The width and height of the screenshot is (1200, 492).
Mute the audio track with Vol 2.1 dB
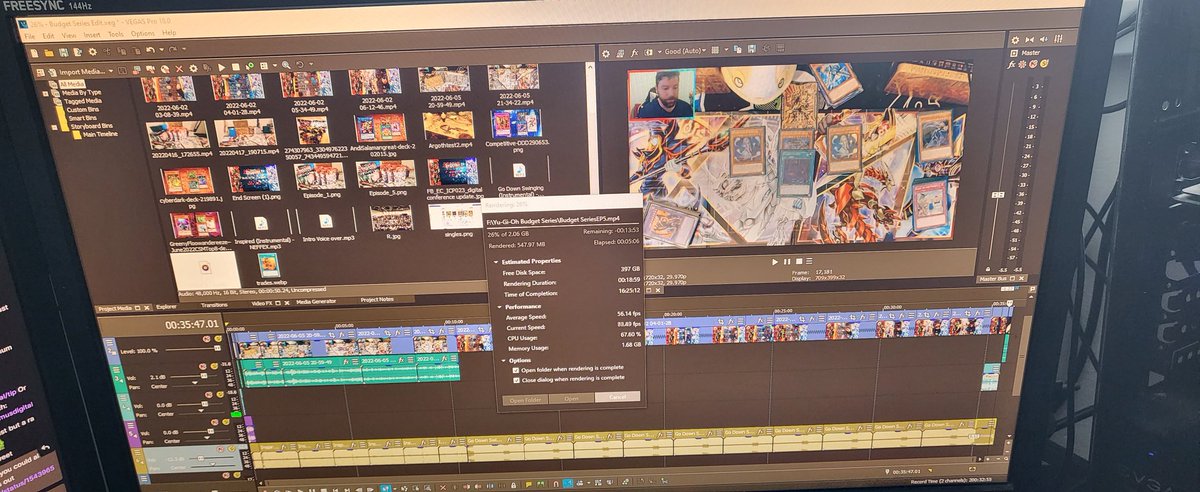click(x=203, y=366)
